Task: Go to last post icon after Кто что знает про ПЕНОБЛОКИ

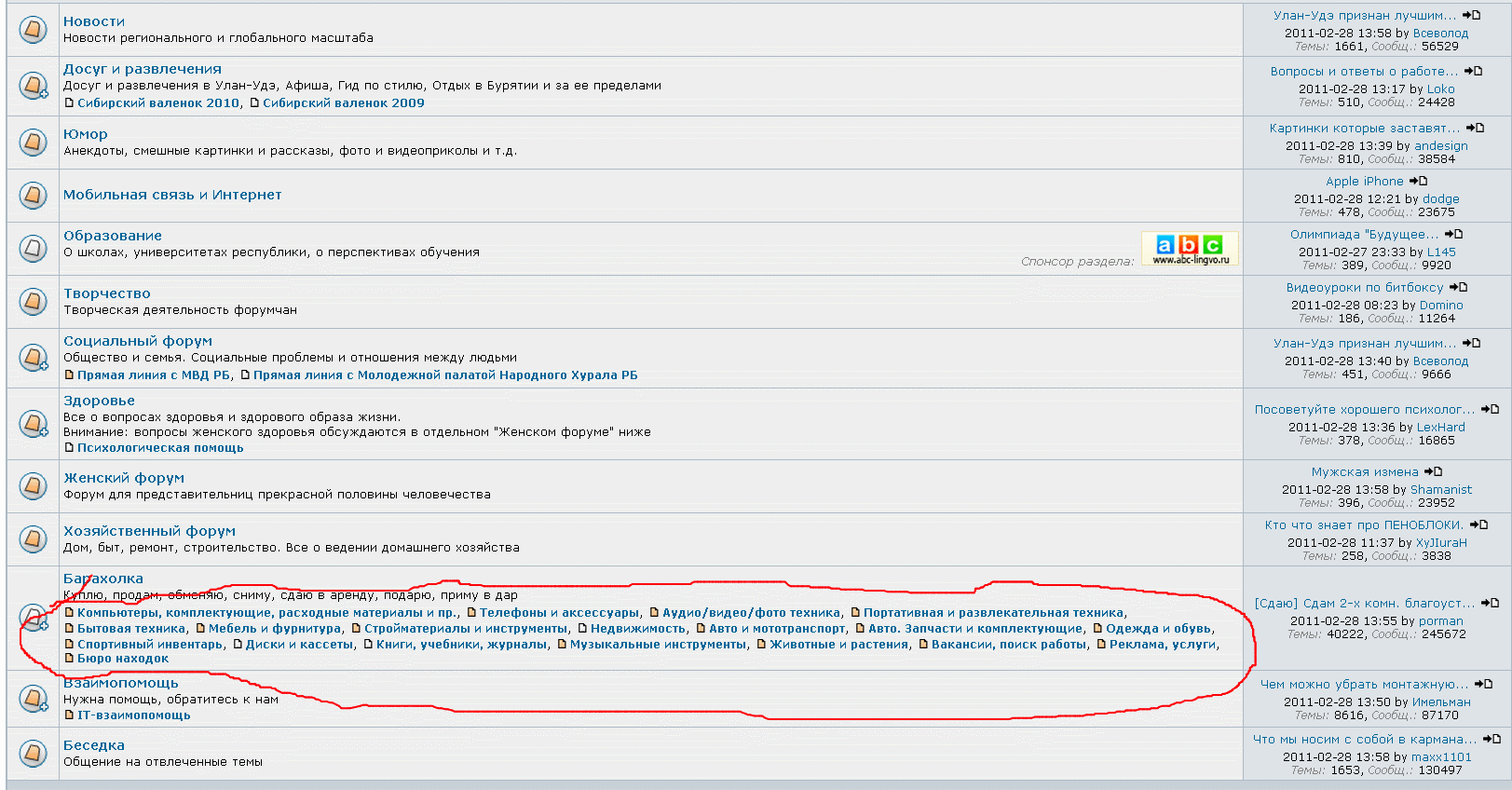Action: point(1478,524)
